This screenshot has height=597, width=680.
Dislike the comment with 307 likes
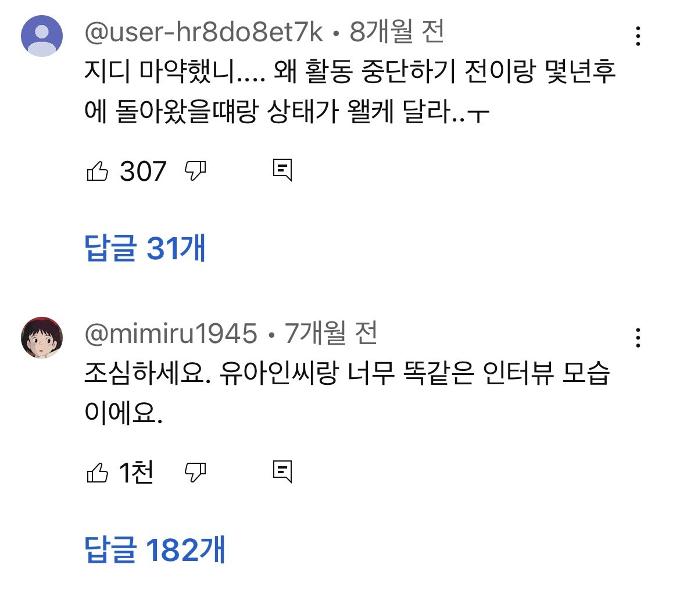(x=196, y=171)
